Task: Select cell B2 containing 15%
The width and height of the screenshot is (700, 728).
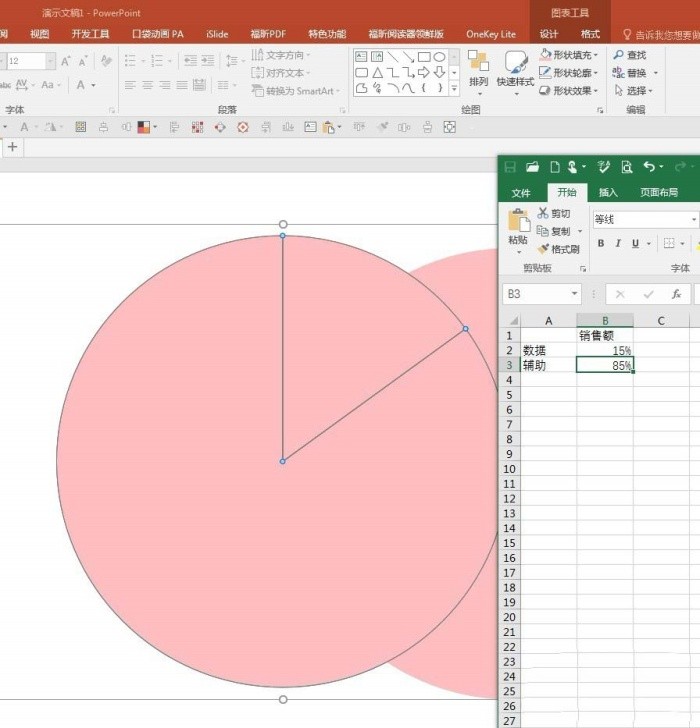Action: (605, 350)
